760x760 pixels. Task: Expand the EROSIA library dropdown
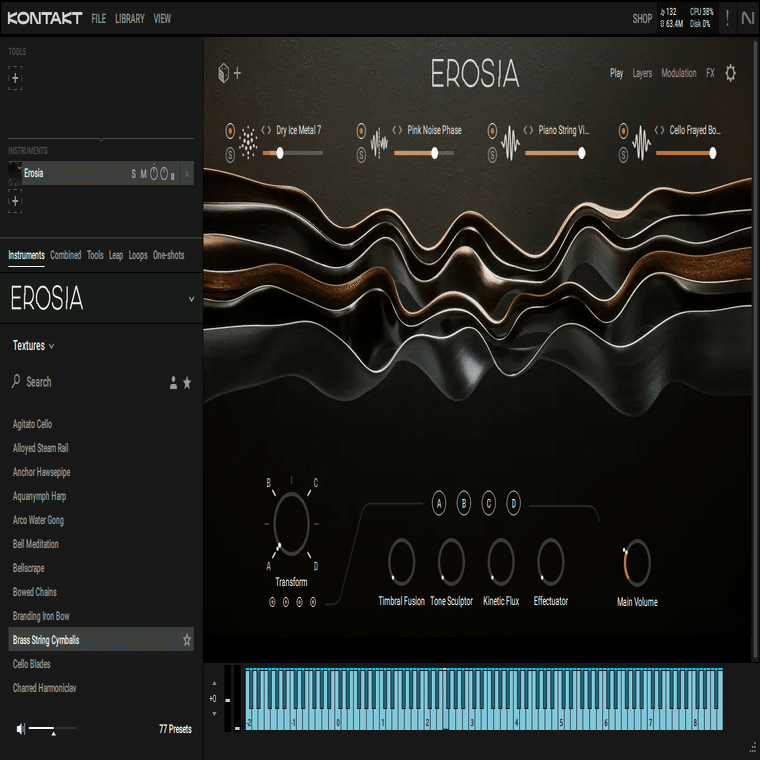click(x=191, y=299)
